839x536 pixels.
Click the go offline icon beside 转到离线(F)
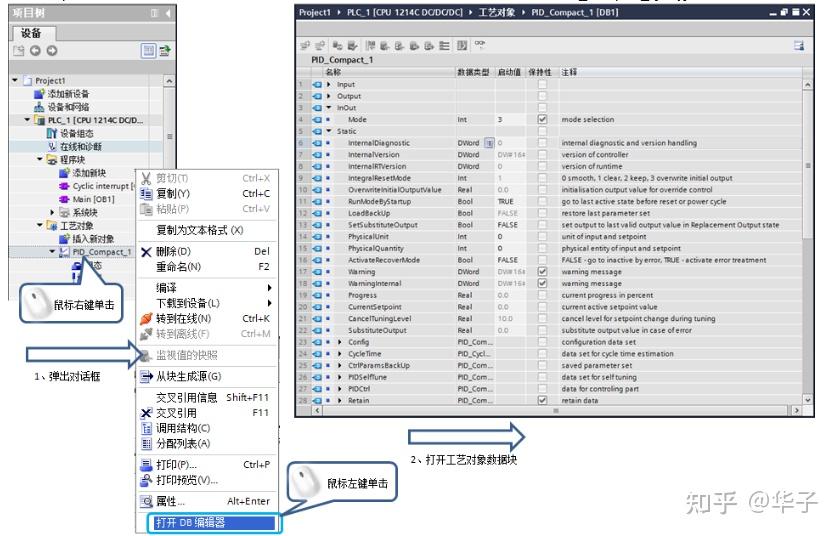(146, 334)
